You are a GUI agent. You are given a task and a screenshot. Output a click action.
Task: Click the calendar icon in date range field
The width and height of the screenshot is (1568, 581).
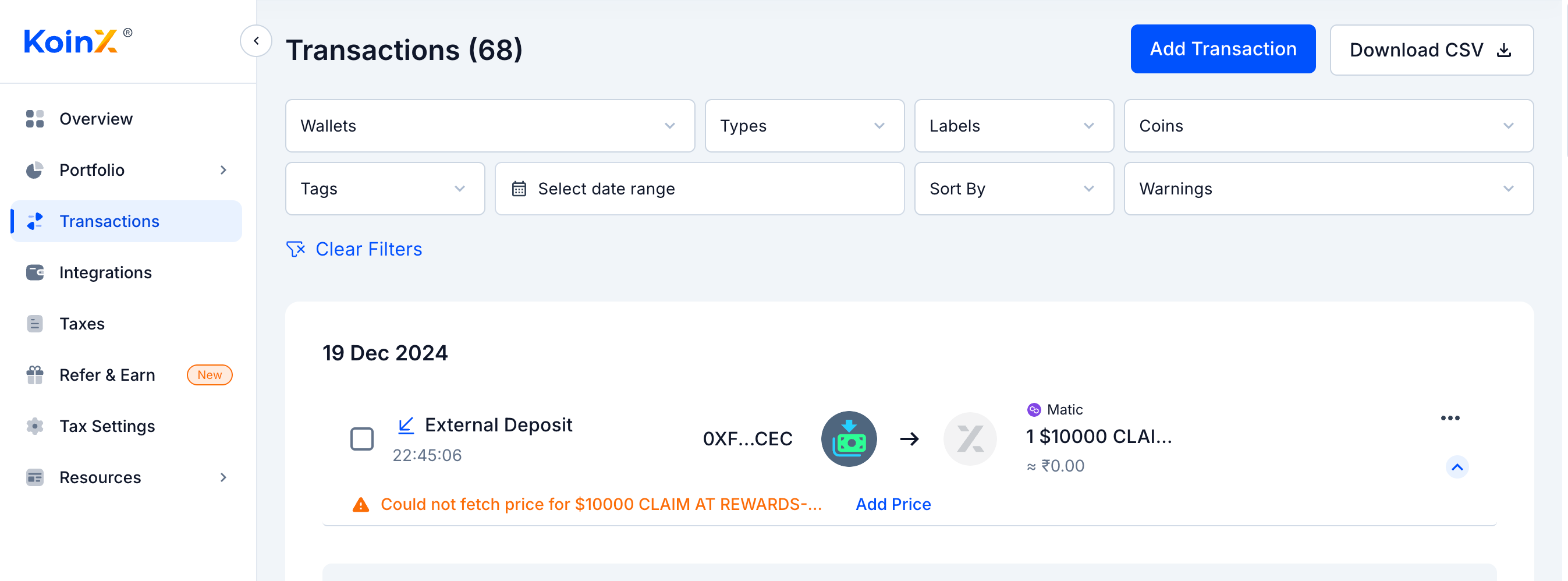tap(519, 189)
